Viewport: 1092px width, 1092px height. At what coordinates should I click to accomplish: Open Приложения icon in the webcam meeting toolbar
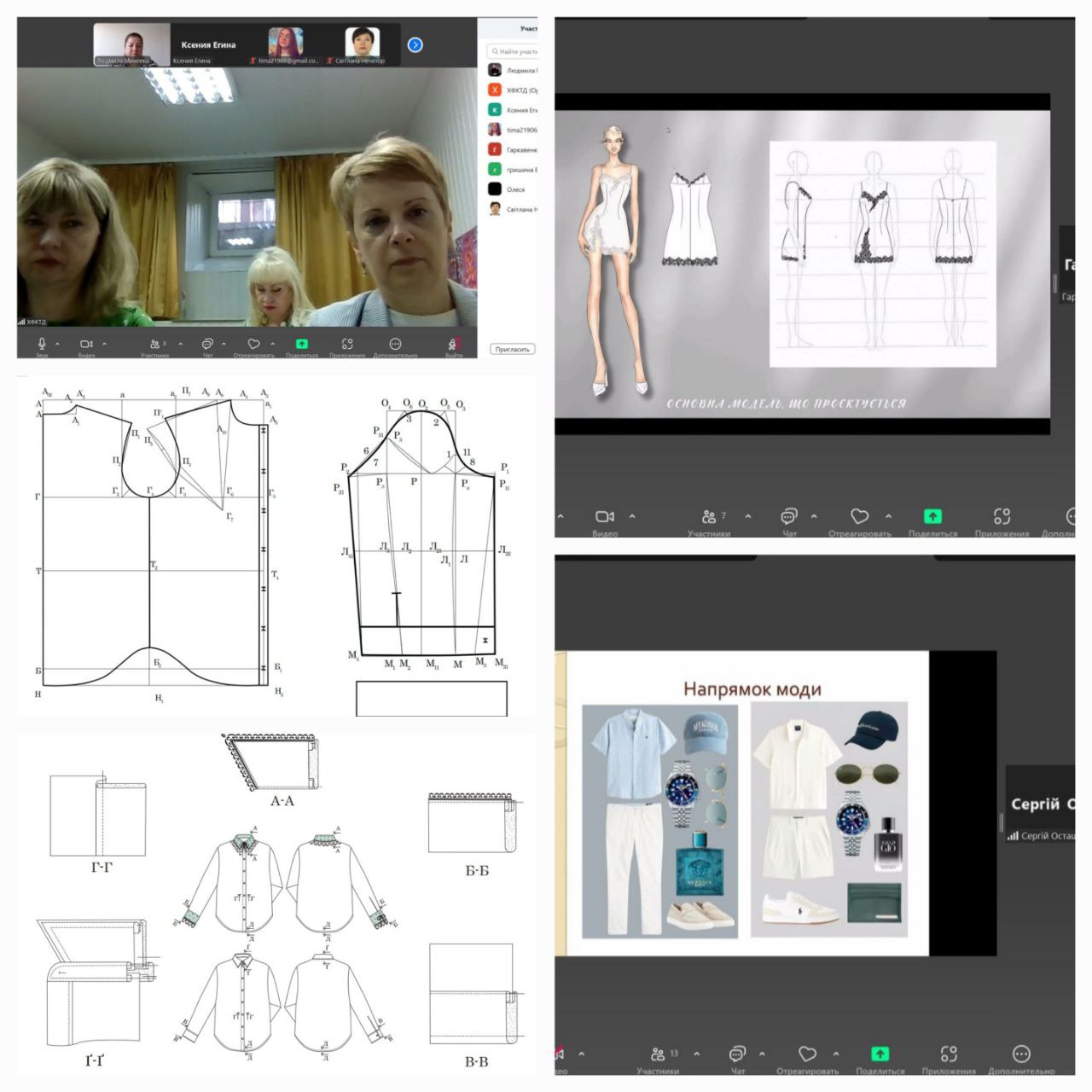click(x=346, y=344)
